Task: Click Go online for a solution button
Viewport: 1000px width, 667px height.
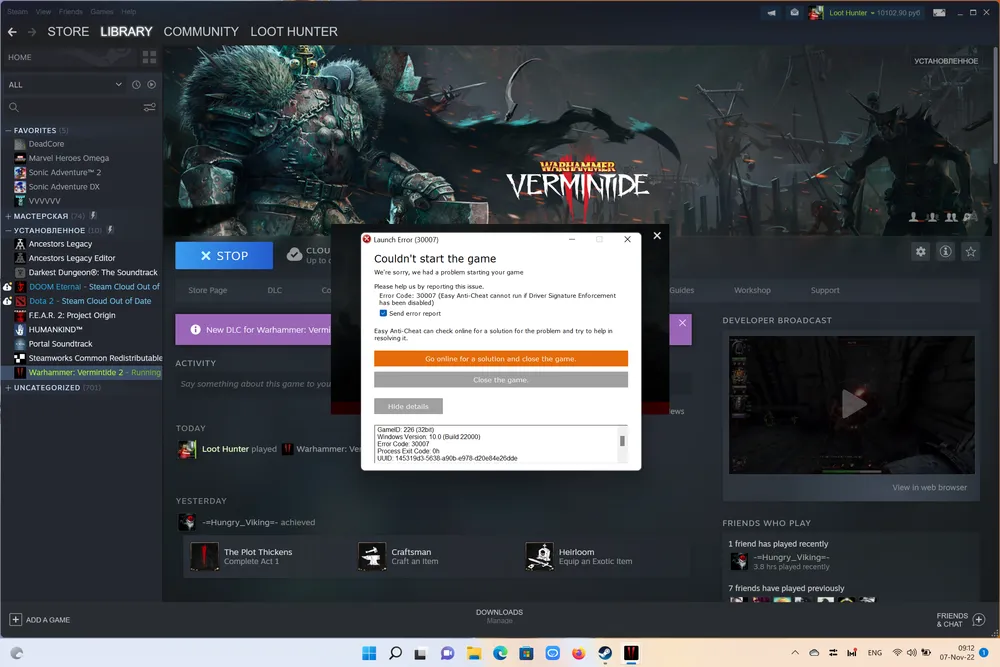Action: [500, 358]
